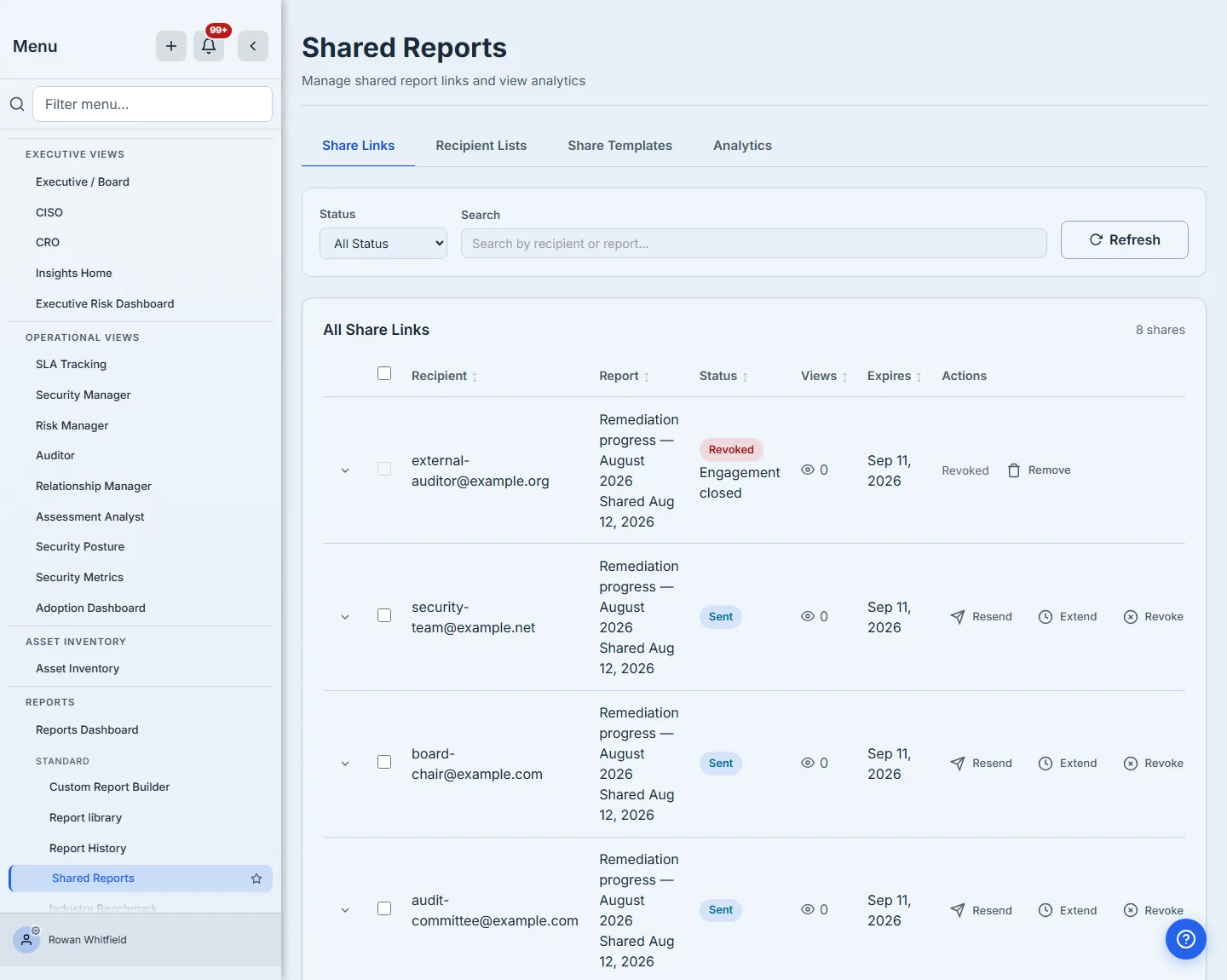This screenshot has width=1227, height=980.
Task: Switch to the Analytics tab
Action: click(x=743, y=146)
